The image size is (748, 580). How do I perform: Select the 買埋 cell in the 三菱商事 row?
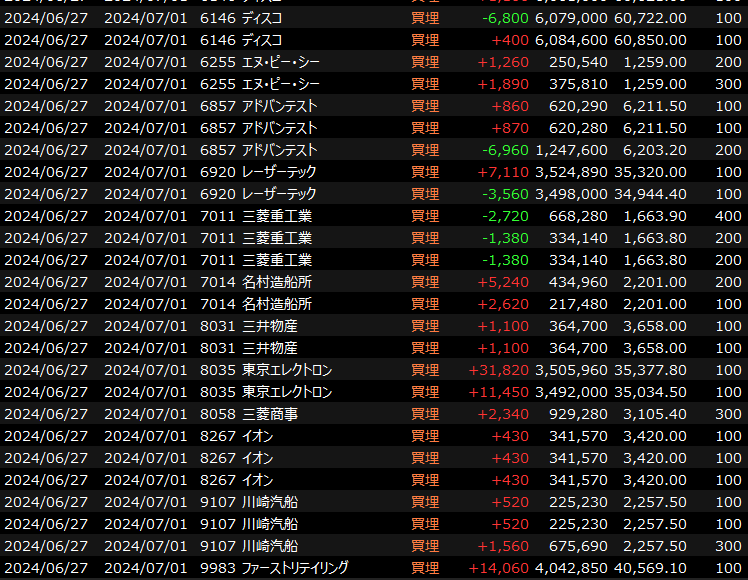[x=425, y=414]
